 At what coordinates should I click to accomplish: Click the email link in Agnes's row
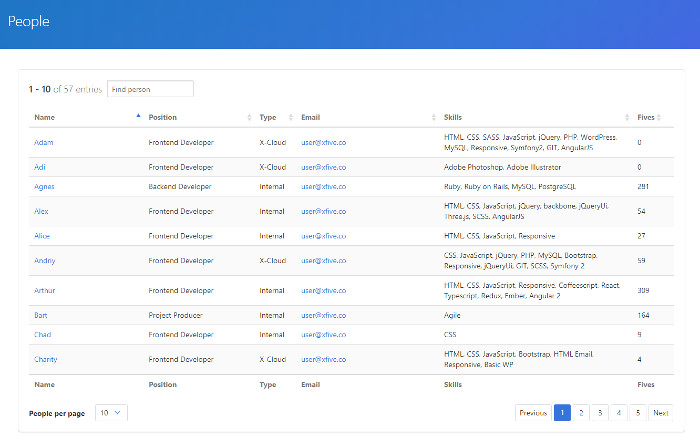click(x=324, y=187)
